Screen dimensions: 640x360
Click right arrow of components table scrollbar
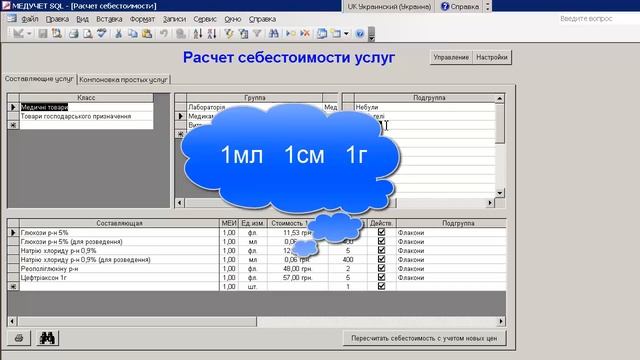point(501,321)
